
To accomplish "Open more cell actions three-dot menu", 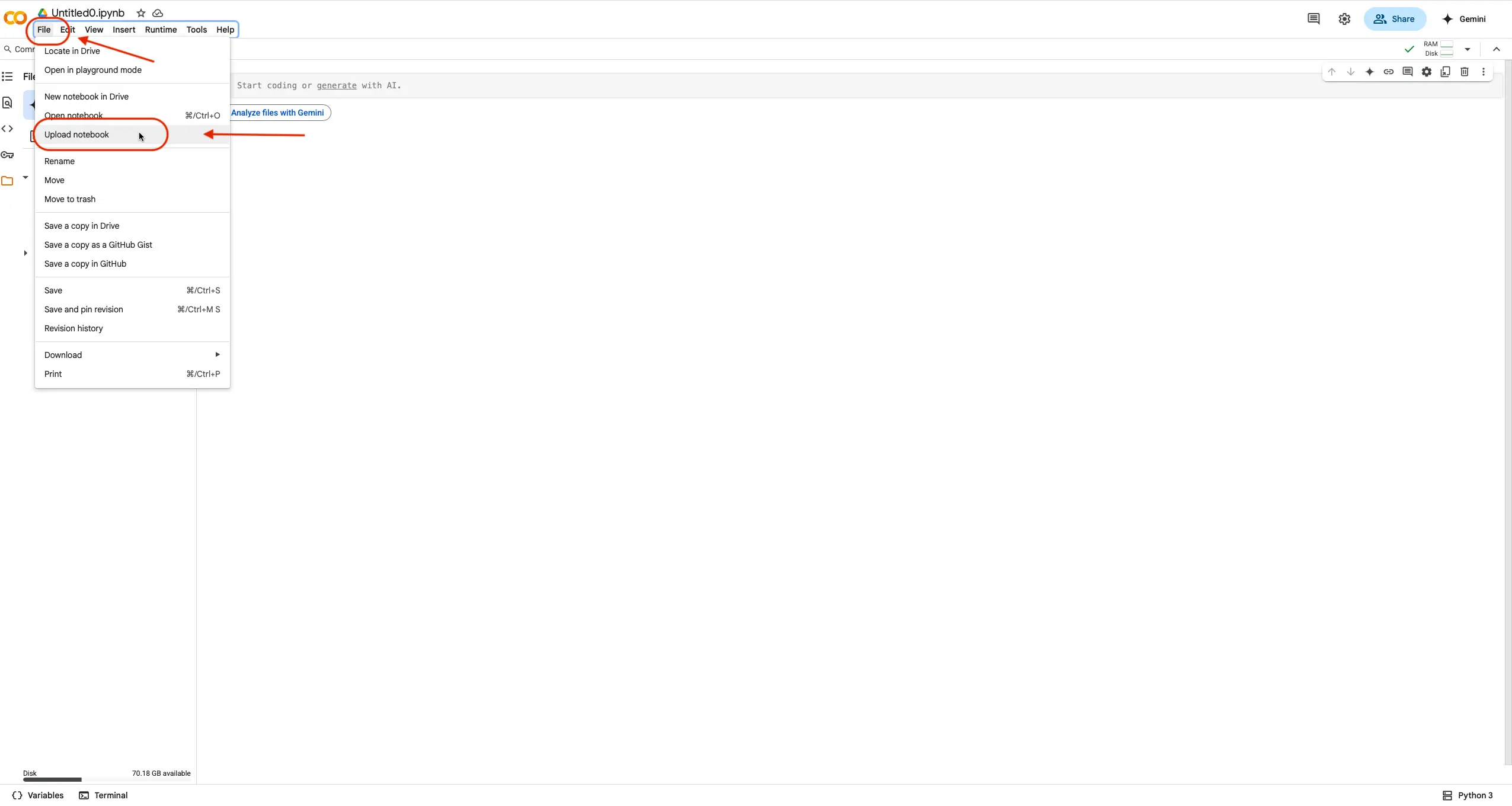I will tap(1484, 72).
